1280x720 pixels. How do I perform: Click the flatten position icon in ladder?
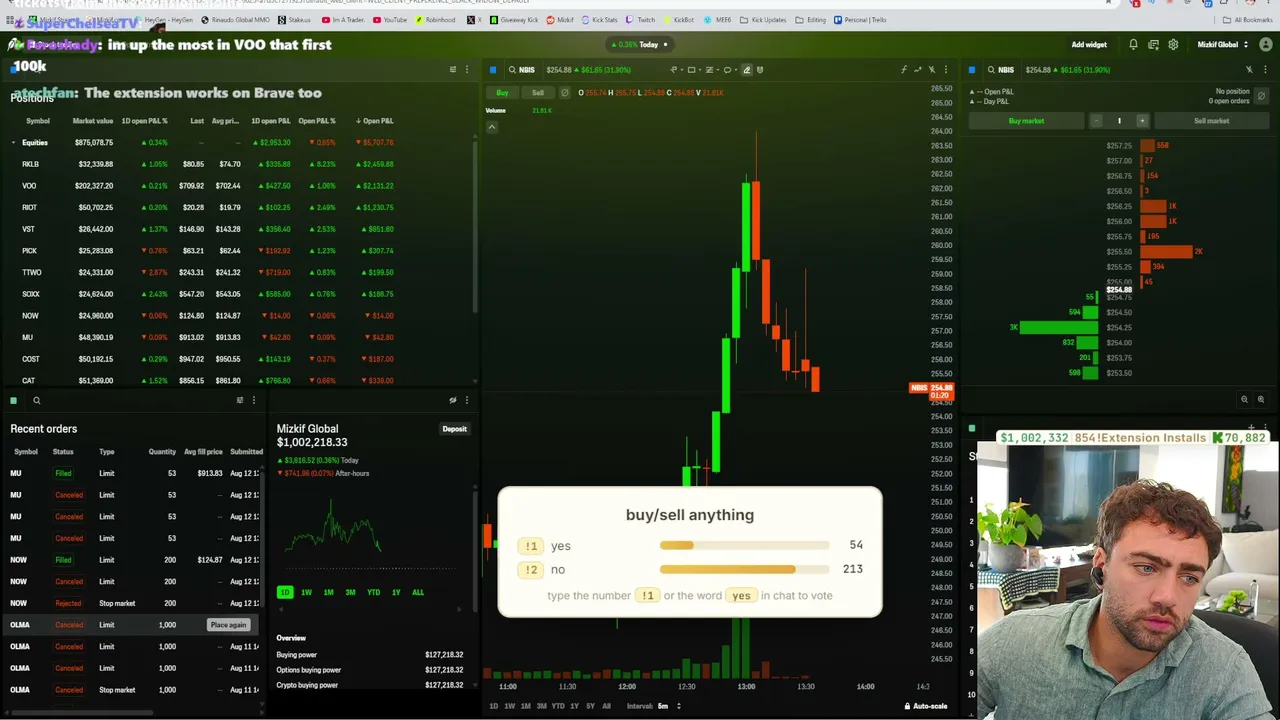pos(1261,96)
